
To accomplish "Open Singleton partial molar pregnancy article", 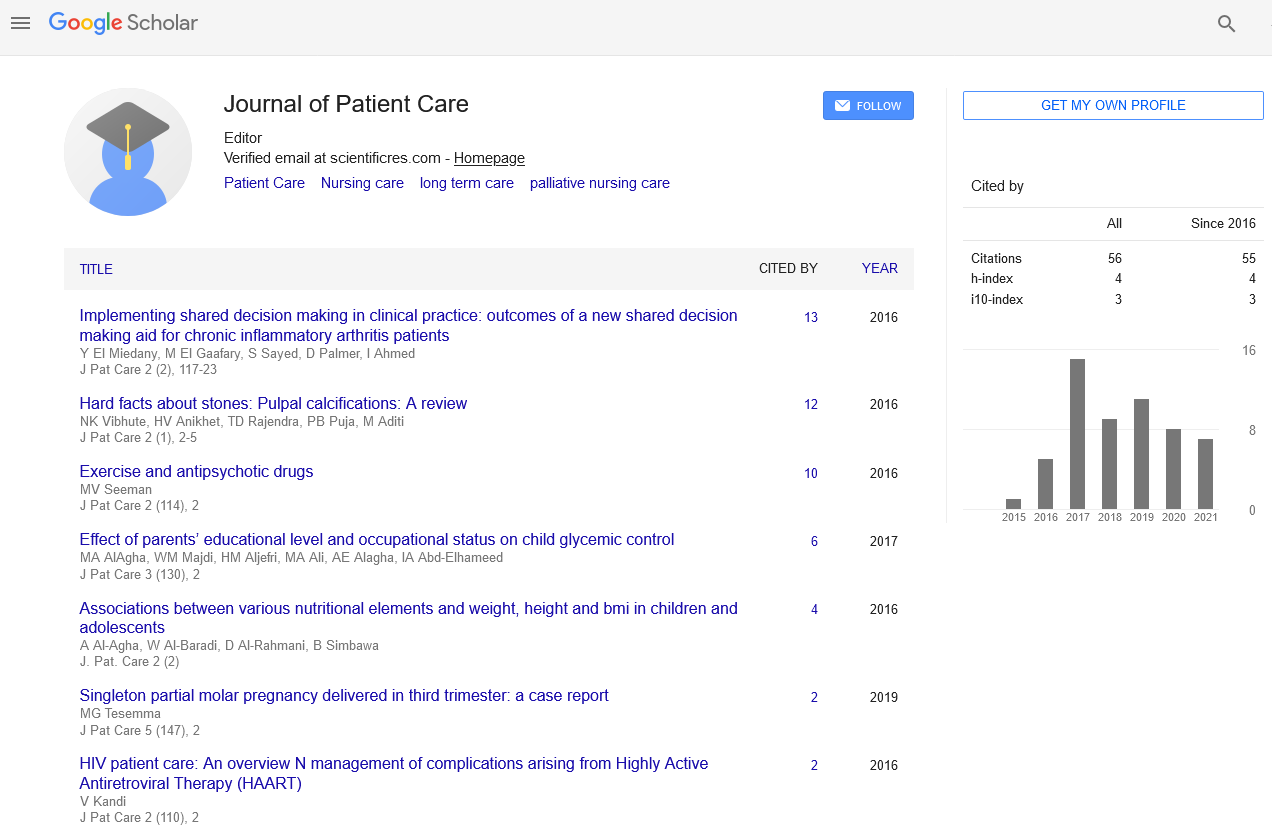I will click(344, 695).
